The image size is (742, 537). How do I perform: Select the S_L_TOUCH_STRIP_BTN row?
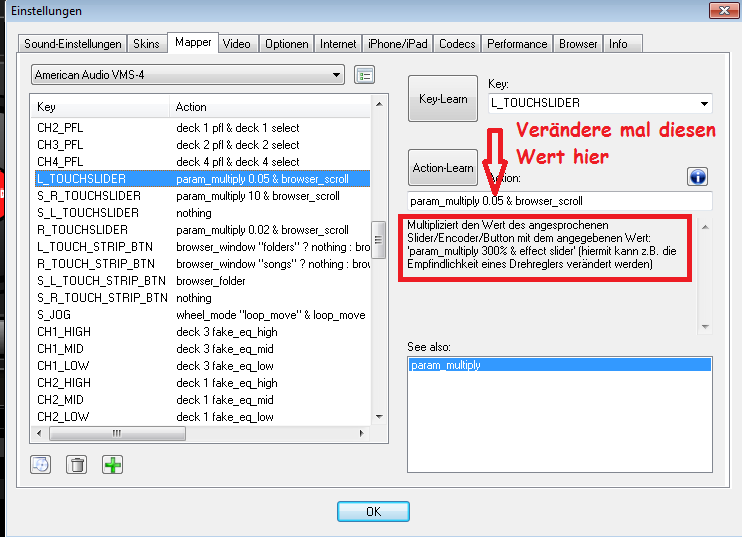coord(203,281)
